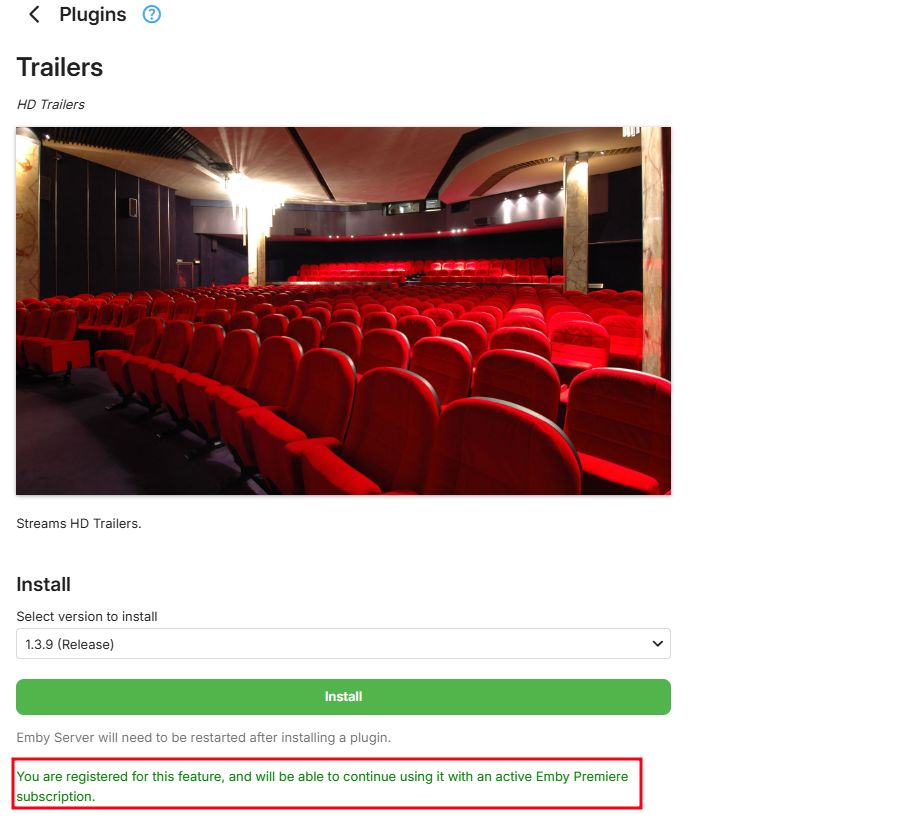Click the word 'subscription.' in green text
Screen dimensions: 911x833
(x=56, y=797)
